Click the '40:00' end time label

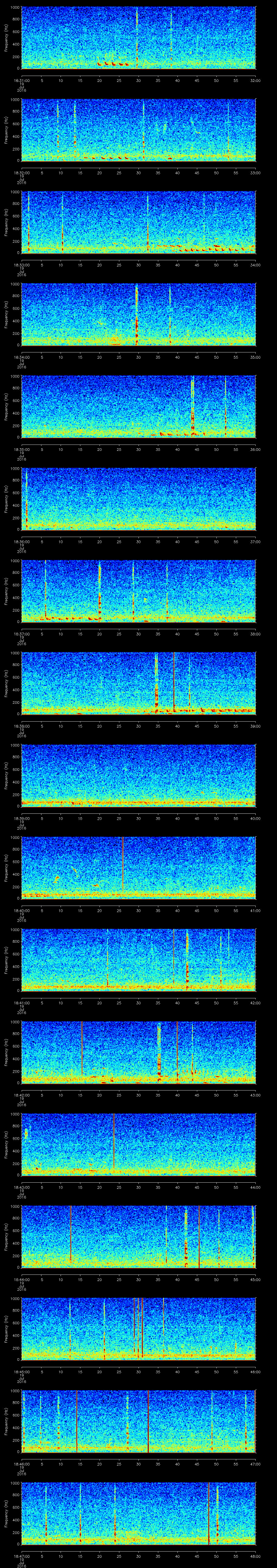tap(255, 818)
